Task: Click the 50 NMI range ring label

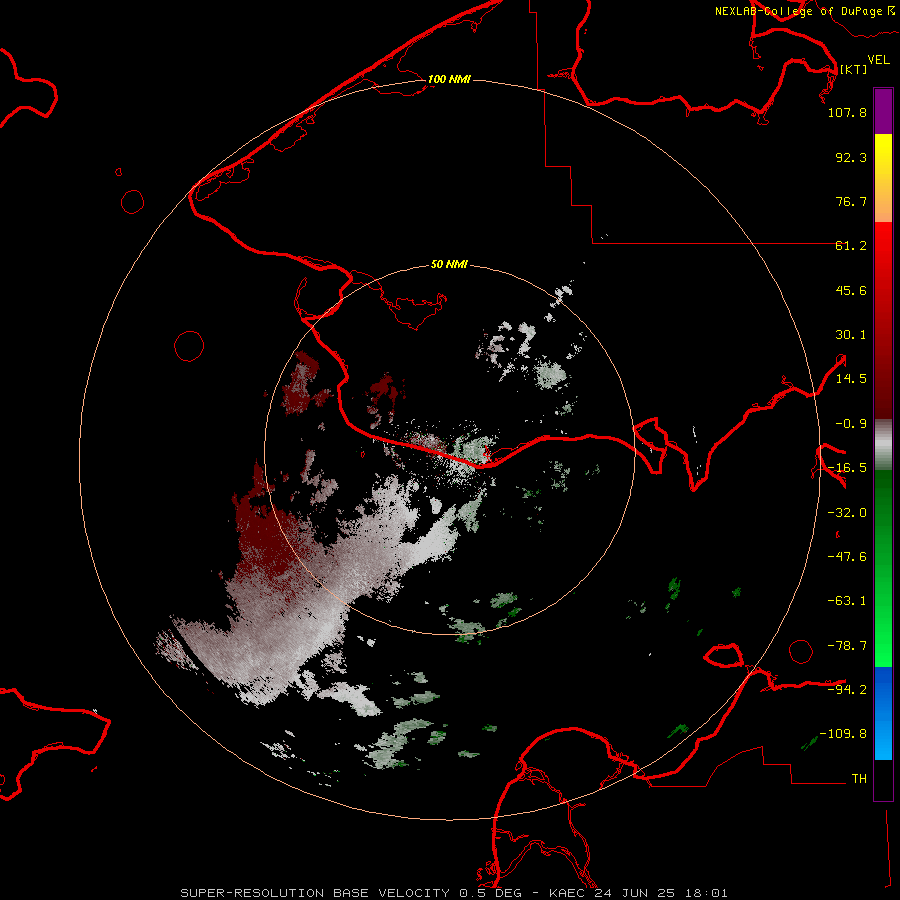Action: (x=449, y=265)
